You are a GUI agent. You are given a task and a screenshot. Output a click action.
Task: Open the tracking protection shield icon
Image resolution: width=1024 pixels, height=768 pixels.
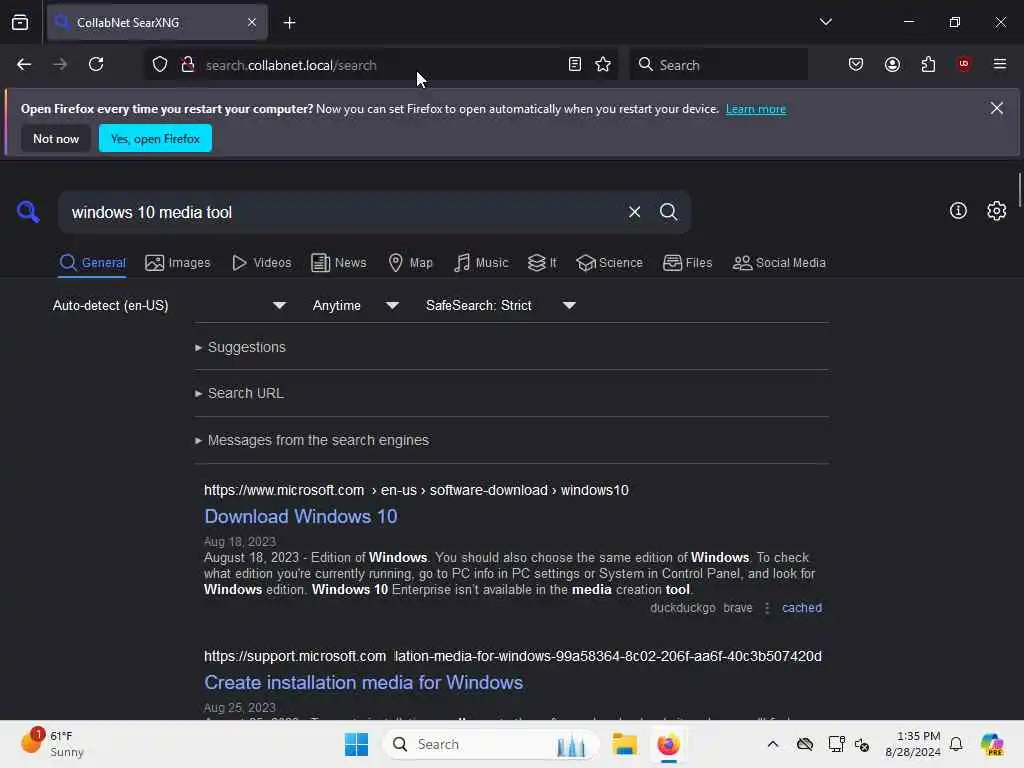[x=160, y=65]
